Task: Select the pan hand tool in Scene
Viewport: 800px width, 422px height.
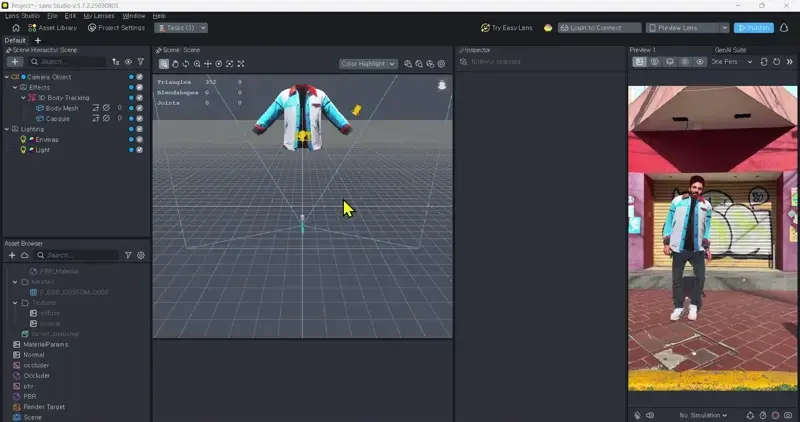Action: (175, 64)
